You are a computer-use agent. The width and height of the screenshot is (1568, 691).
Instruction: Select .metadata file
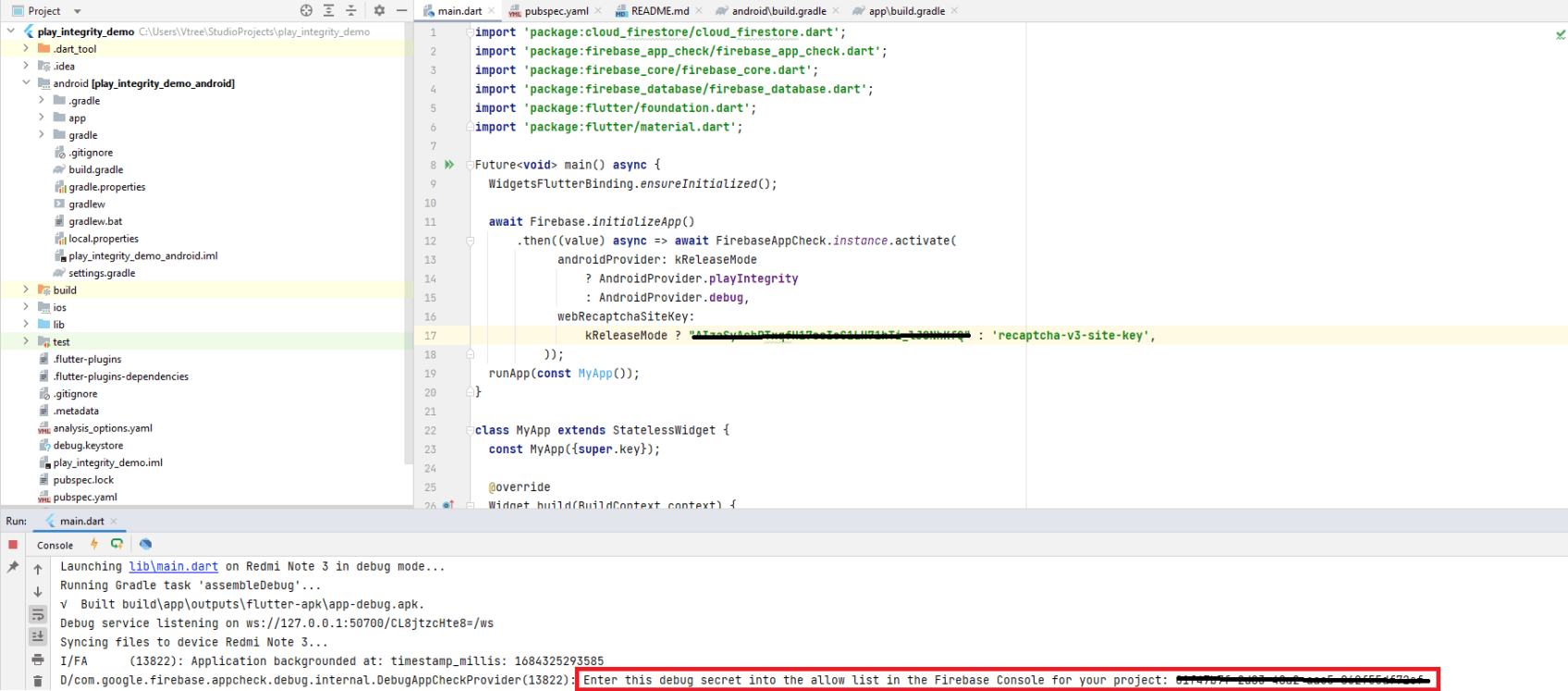tap(76, 411)
